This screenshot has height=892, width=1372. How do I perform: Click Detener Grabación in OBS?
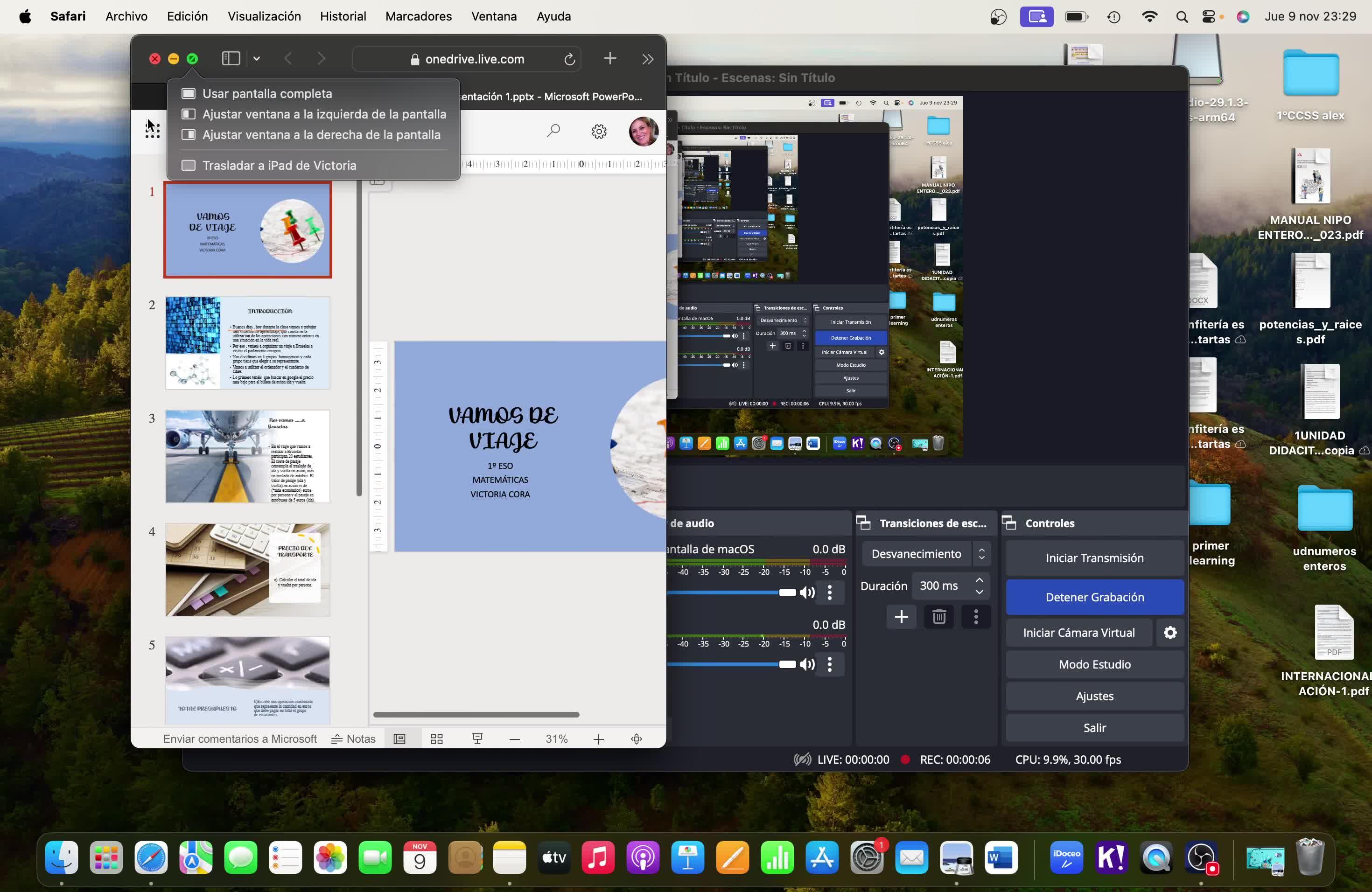pyautogui.click(x=1095, y=597)
